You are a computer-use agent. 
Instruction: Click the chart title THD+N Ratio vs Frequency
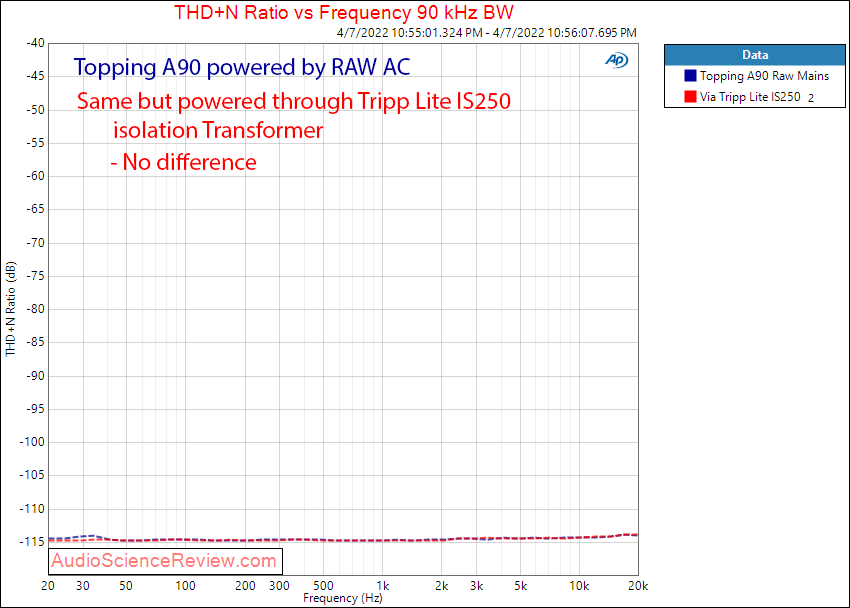tap(344, 12)
